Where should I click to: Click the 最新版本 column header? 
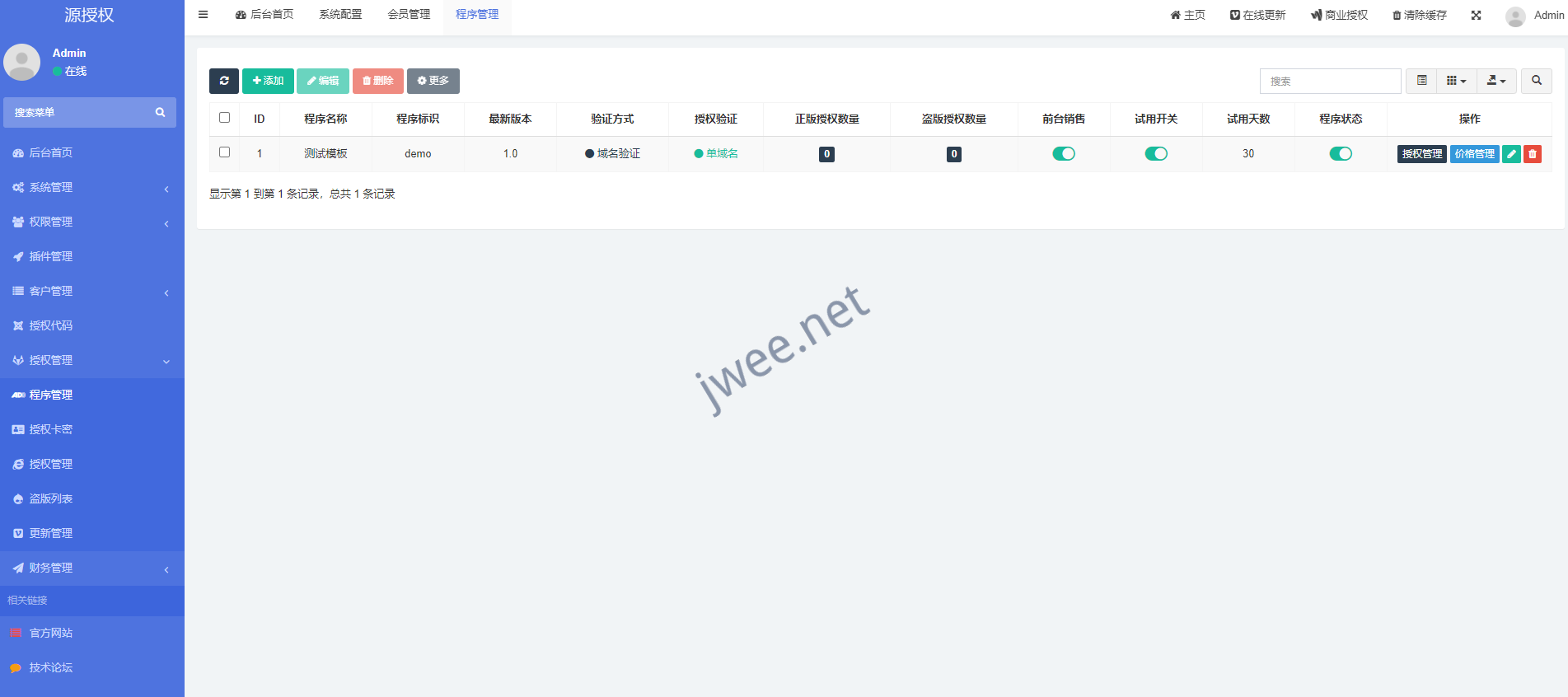point(510,119)
